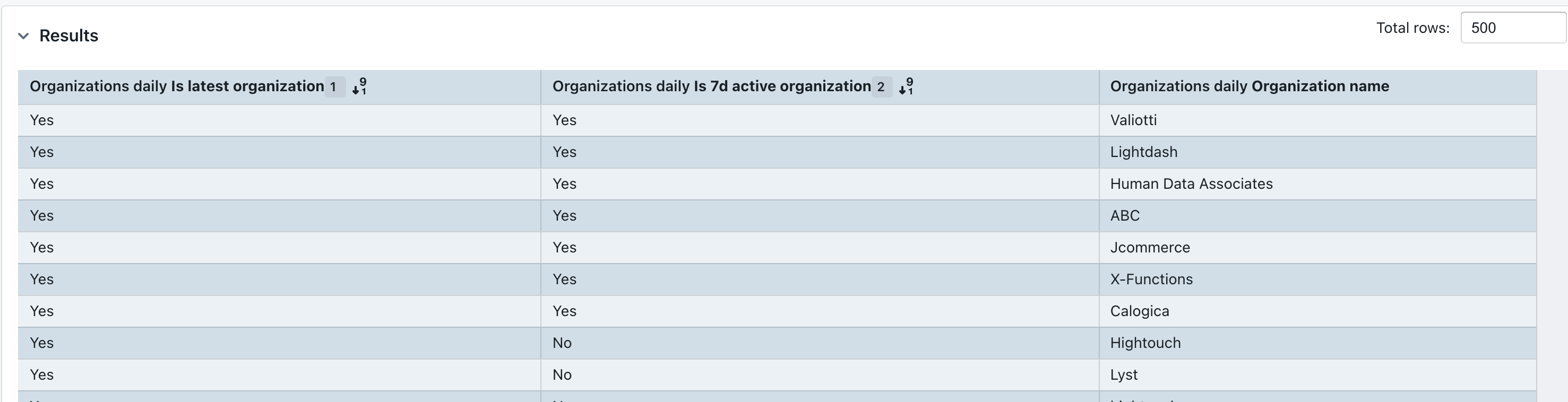Select the Valiotti organization cell
Screen dimensions: 1568x402
1133,120
